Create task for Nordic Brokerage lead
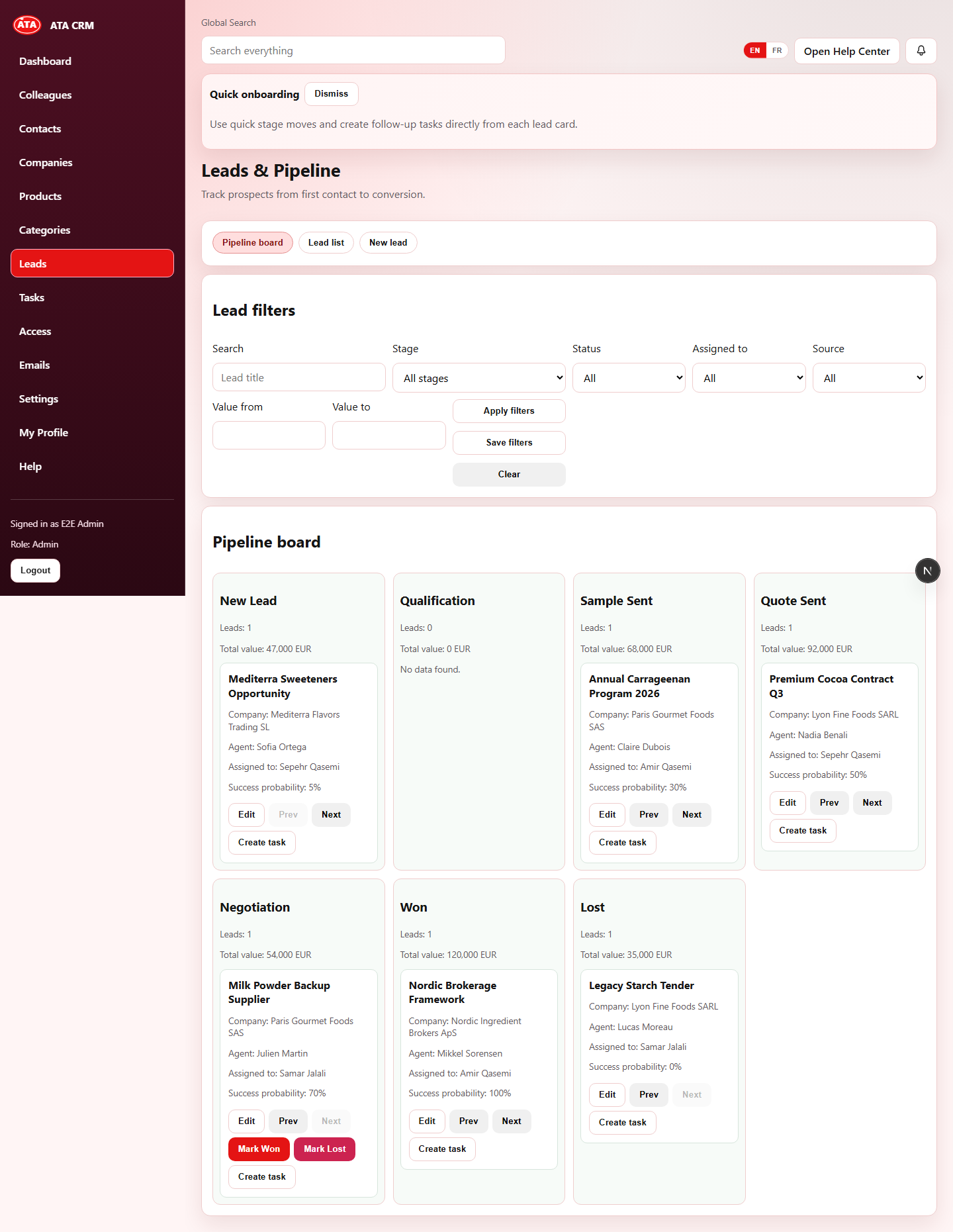953x1232 pixels. tap(442, 1149)
